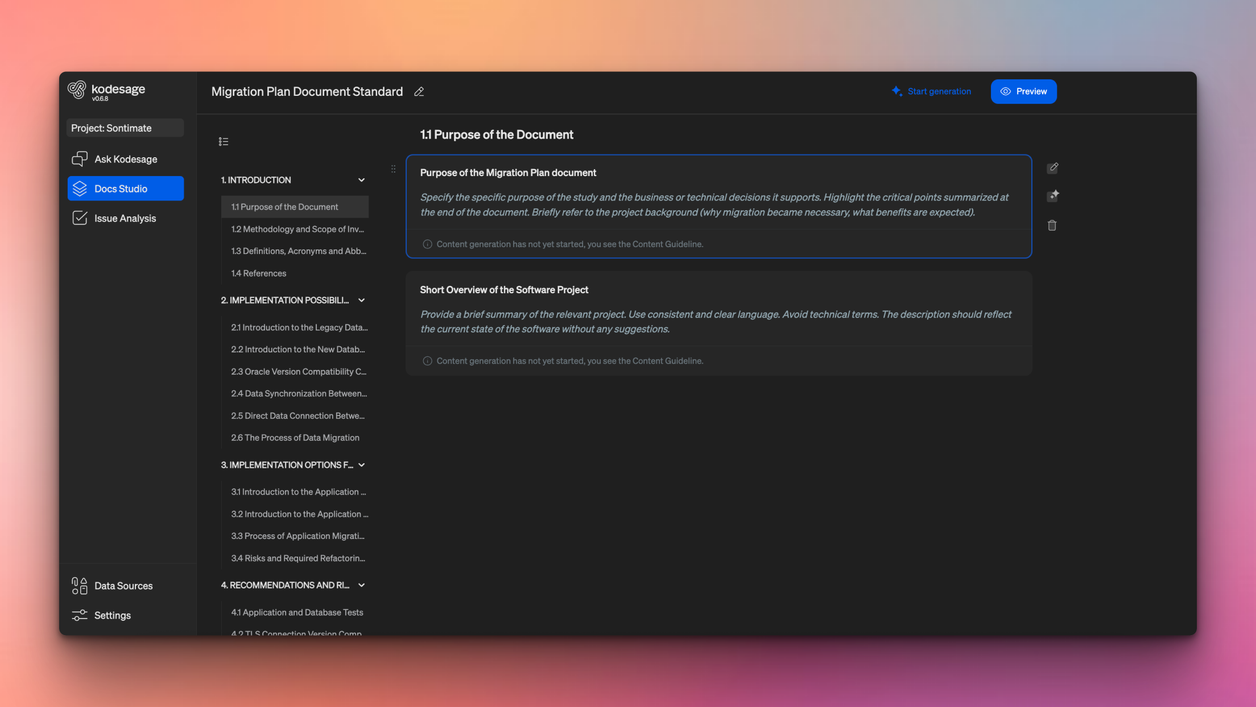Collapse the 2. IMPLEMENTATION POSSIBILI... section
The width and height of the screenshot is (1256, 707).
361,300
